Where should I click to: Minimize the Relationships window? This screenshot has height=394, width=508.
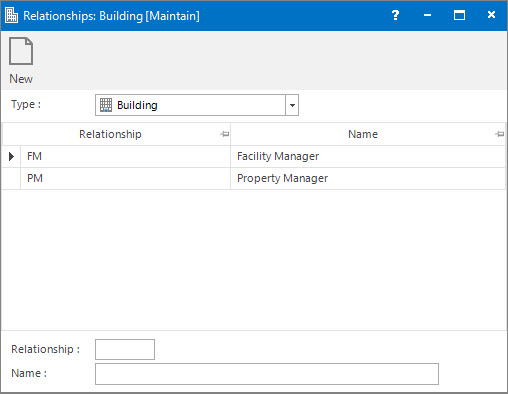click(x=427, y=15)
